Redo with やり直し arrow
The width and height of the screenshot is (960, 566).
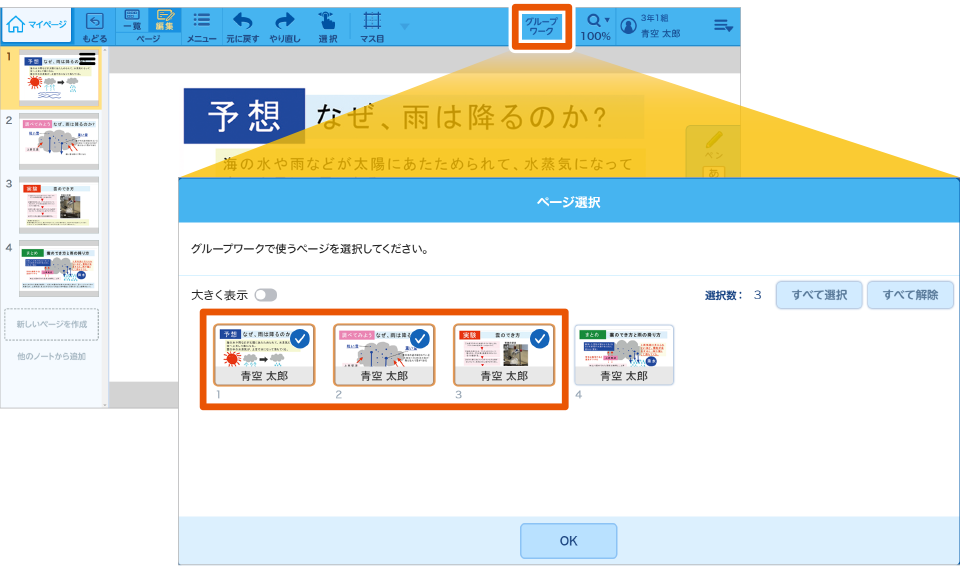[285, 26]
